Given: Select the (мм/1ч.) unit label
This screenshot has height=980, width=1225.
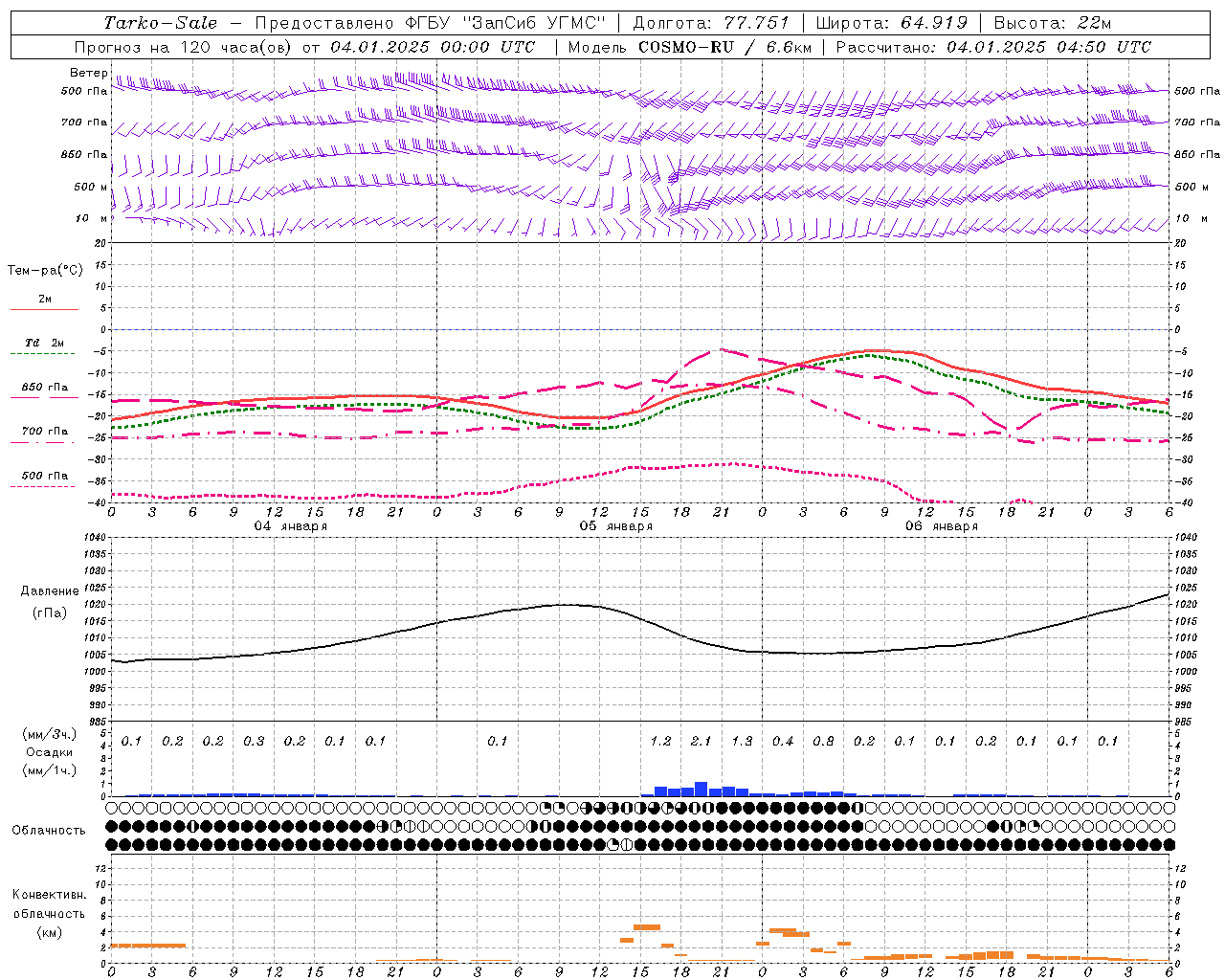Looking at the screenshot, I should pos(49,770).
